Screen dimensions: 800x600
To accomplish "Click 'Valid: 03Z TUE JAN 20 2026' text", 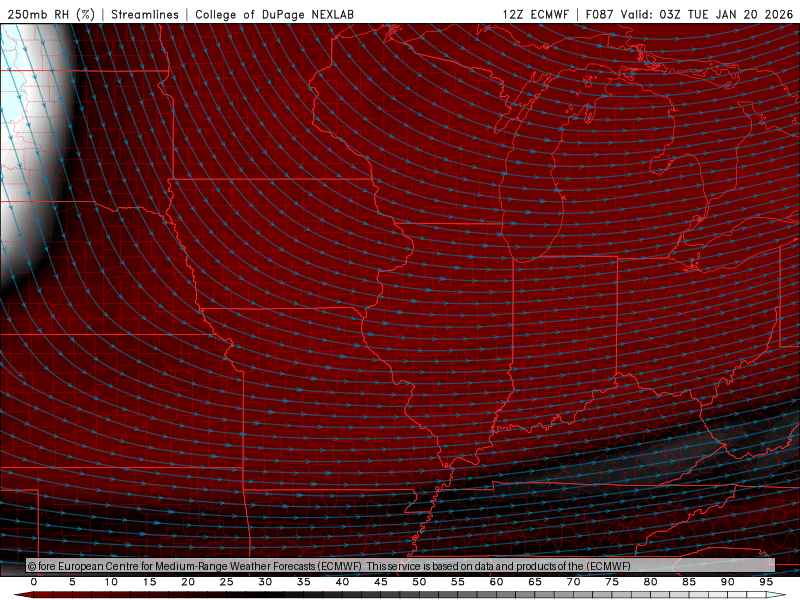I will (x=707, y=14).
